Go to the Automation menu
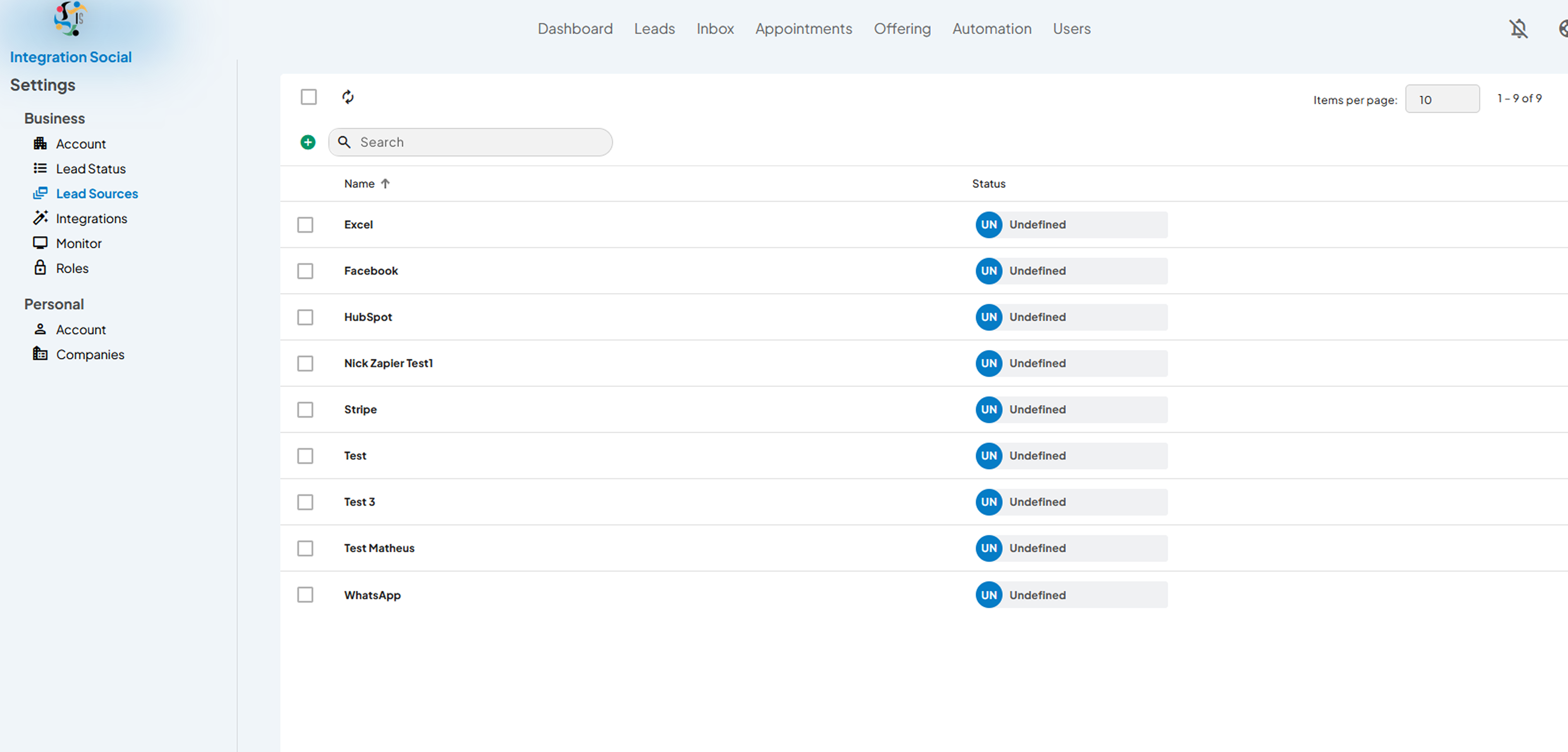This screenshot has width=1568, height=752. tap(992, 29)
